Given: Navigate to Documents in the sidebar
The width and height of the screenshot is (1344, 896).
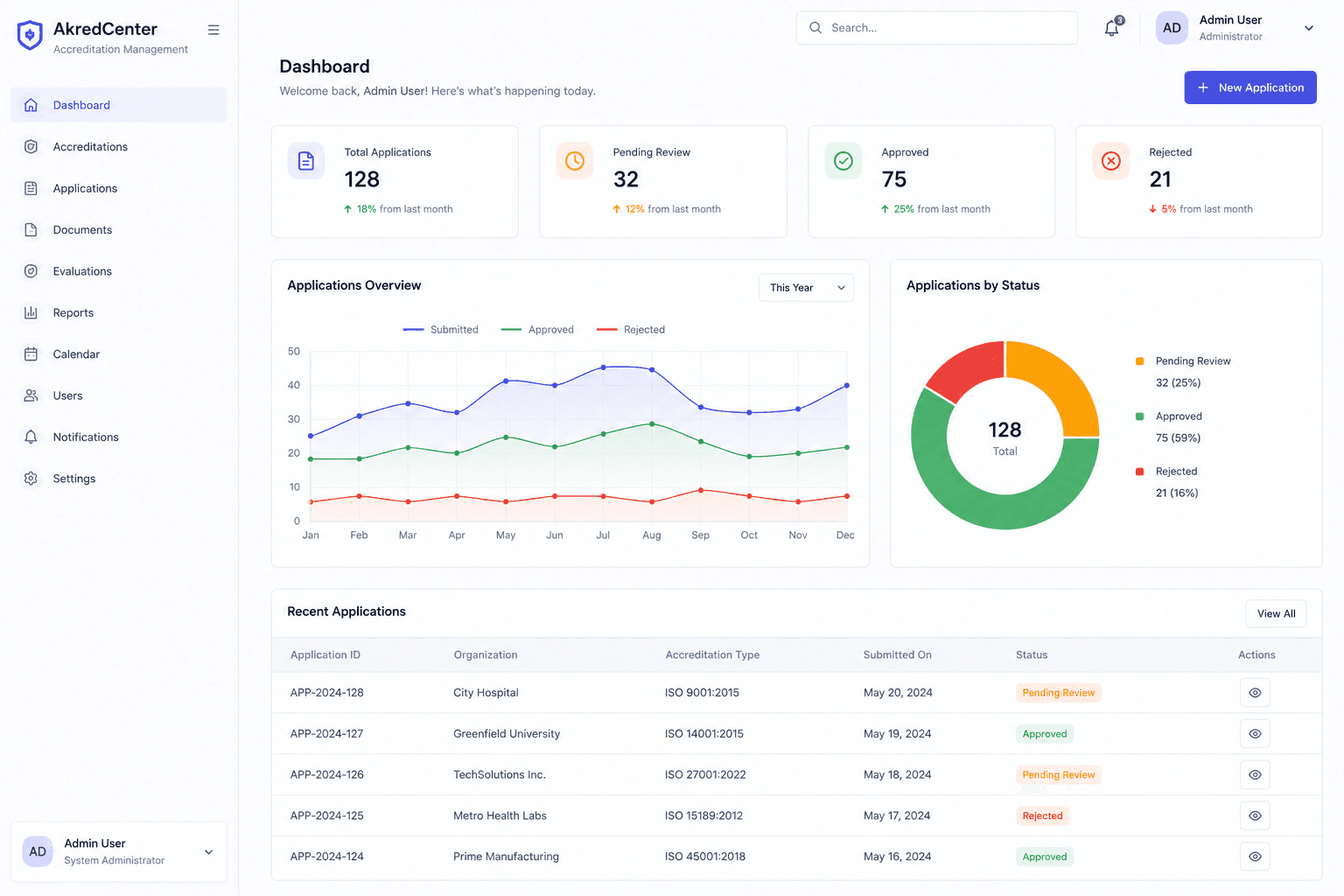Looking at the screenshot, I should (x=119, y=230).
